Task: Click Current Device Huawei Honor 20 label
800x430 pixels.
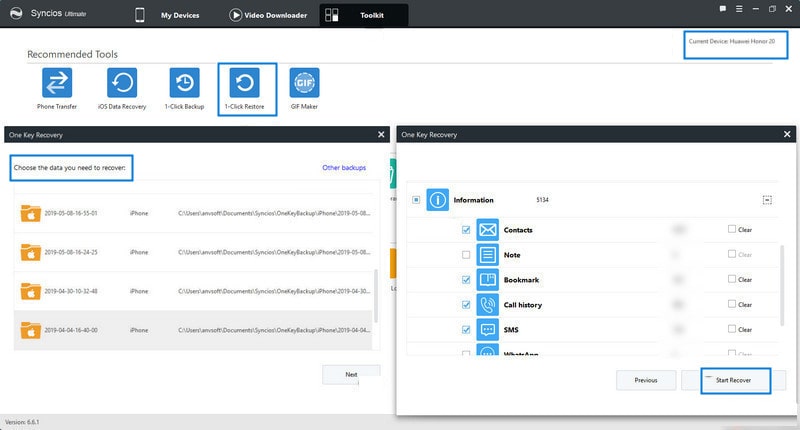Action: click(x=732, y=41)
